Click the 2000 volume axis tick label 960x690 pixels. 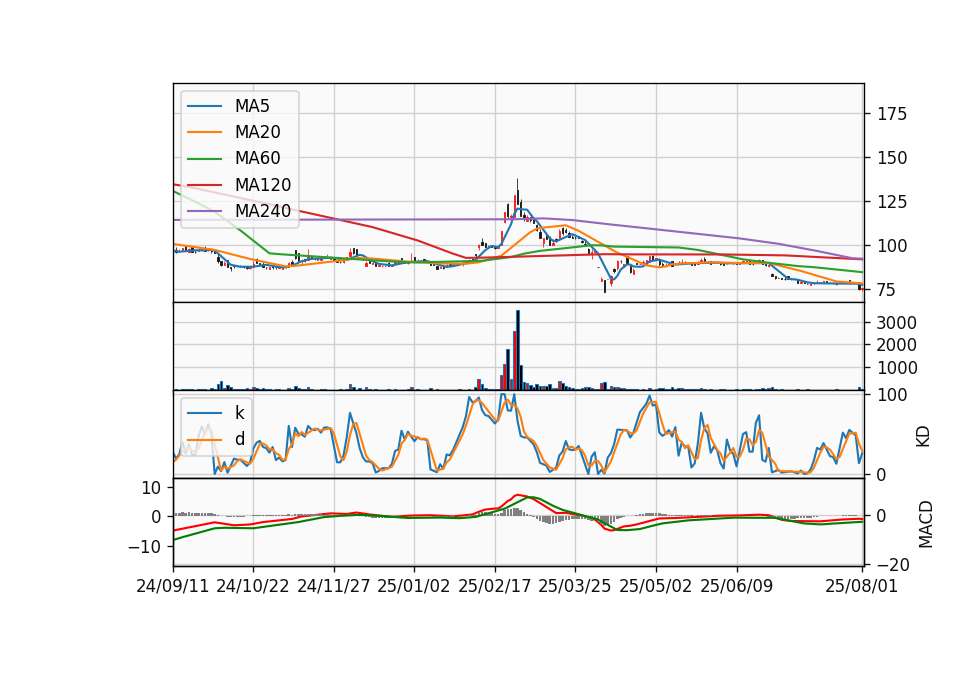tap(896, 345)
